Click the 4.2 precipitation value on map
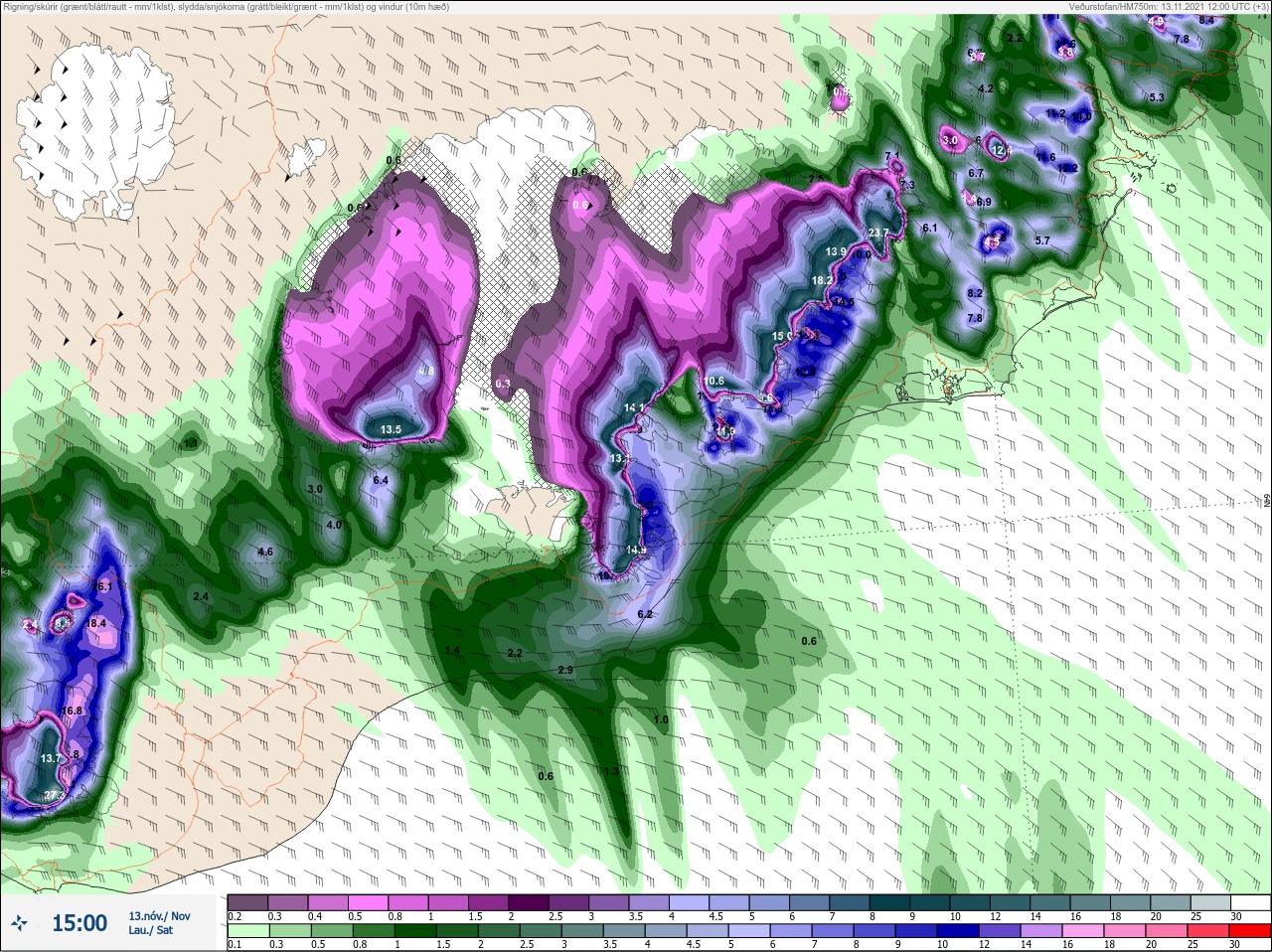 986,88
